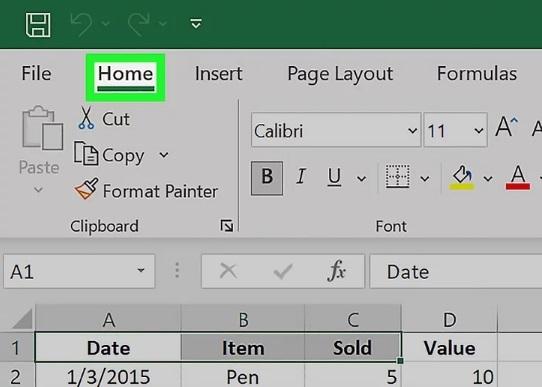This screenshot has height=387, width=542.
Task: Expand the Copy options arrow
Action: [164, 155]
